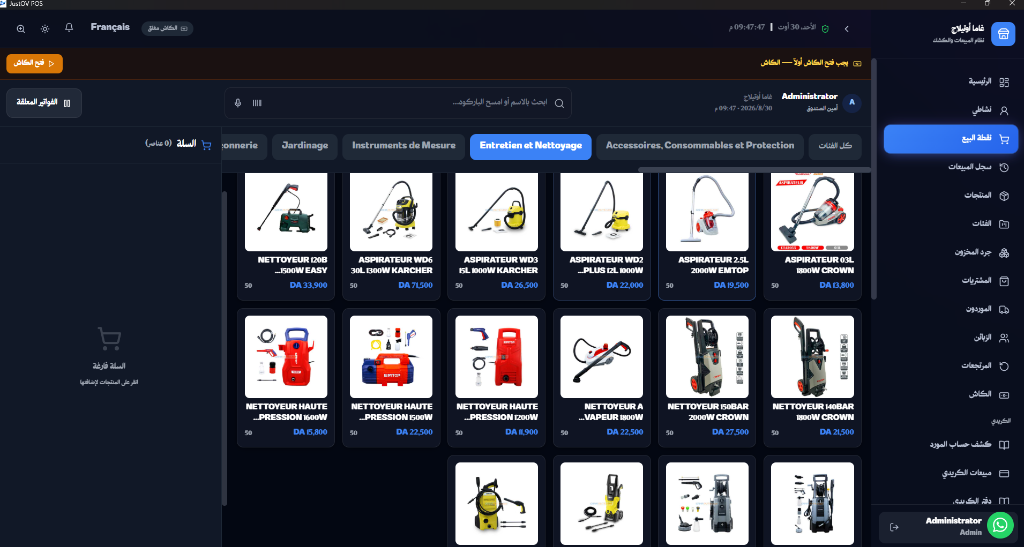1024x547 pixels.
Task: Click the zoom magnifier icon in top bar
Action: pyautogui.click(x=21, y=29)
